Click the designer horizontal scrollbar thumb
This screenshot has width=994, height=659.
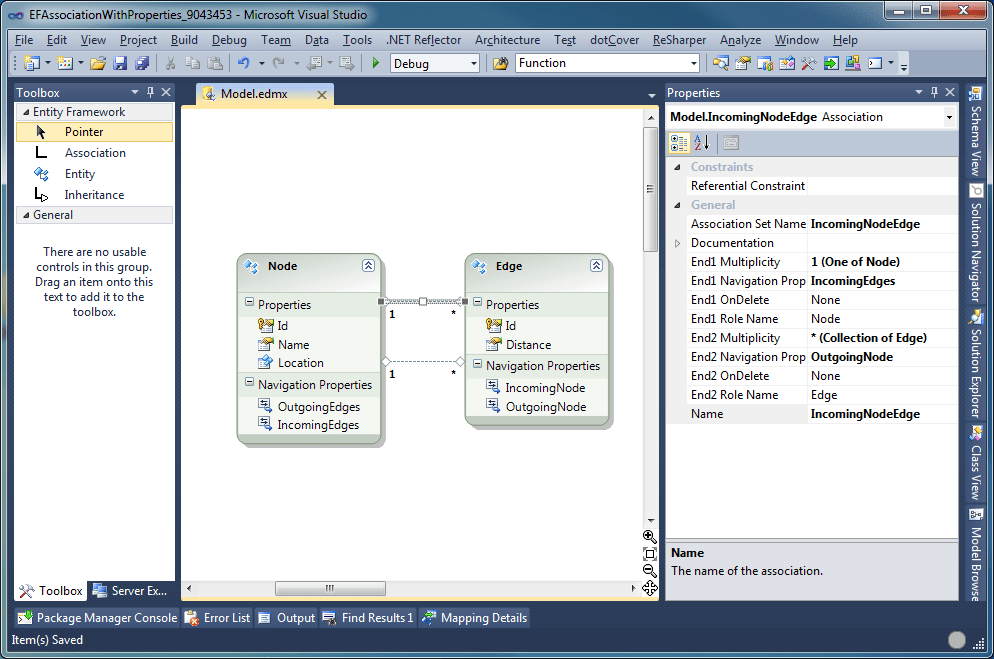point(330,589)
